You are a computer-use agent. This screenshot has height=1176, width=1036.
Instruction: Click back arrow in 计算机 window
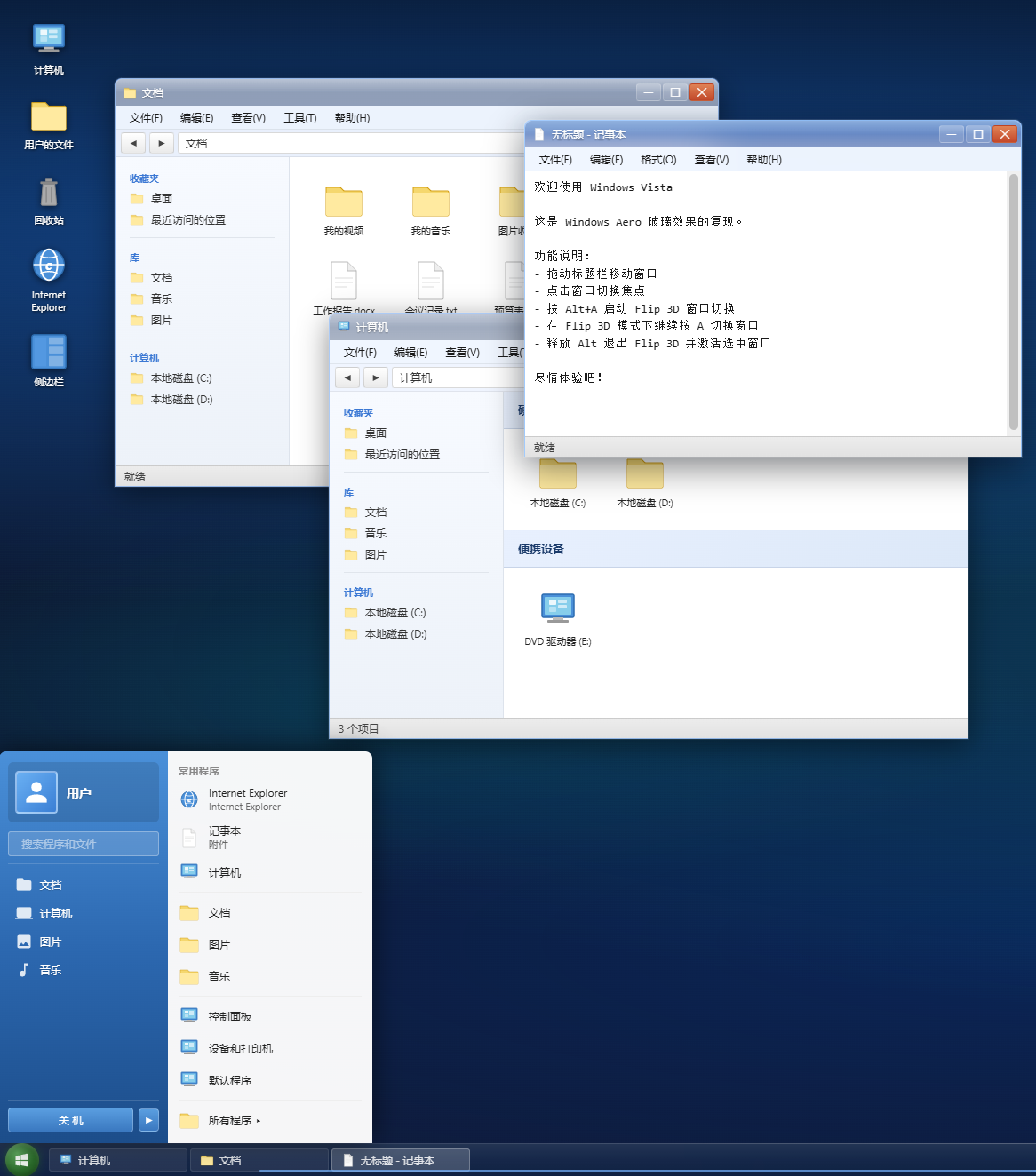coord(347,377)
